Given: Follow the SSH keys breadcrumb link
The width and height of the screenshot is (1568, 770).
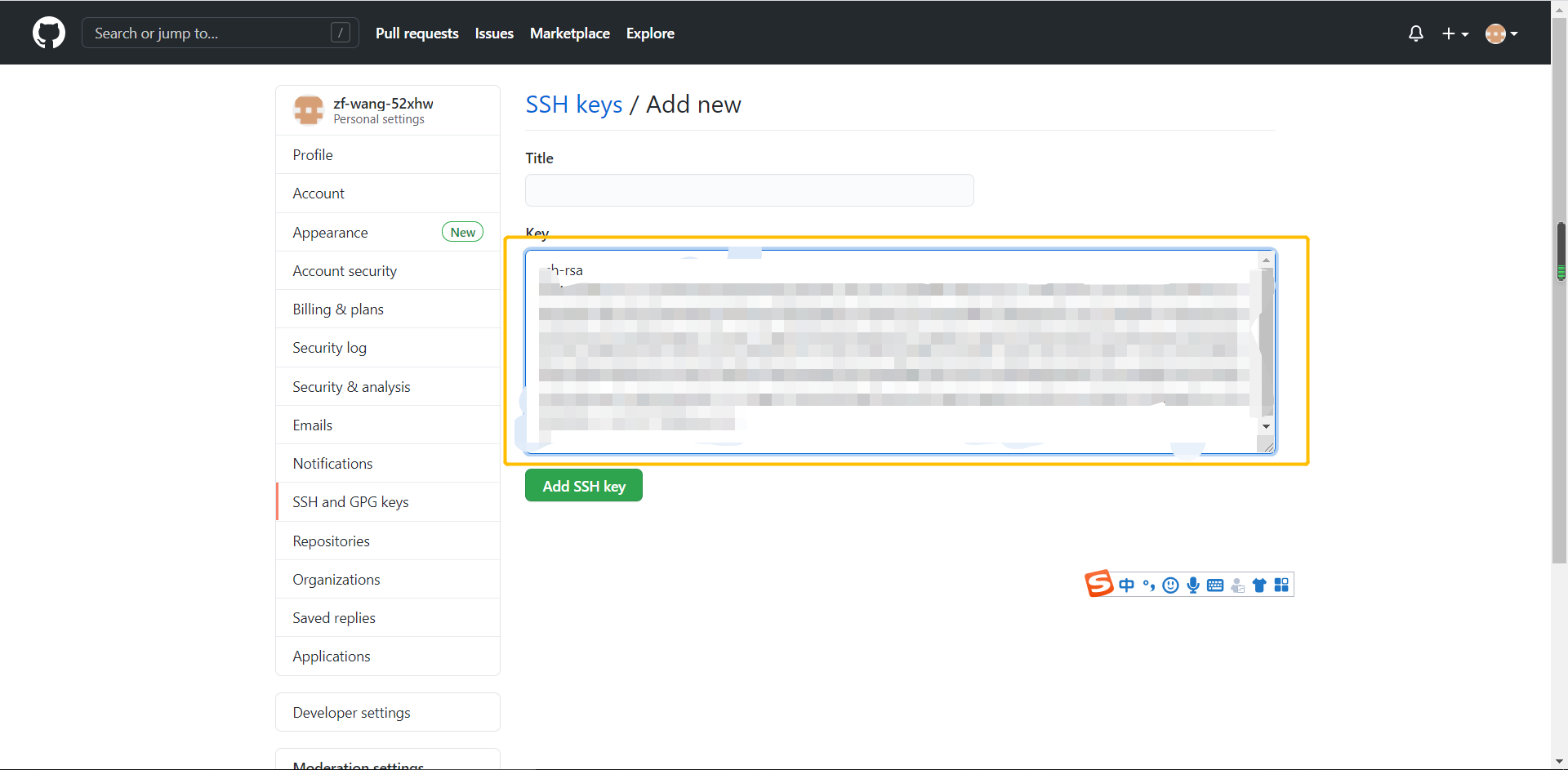Looking at the screenshot, I should click(x=573, y=105).
